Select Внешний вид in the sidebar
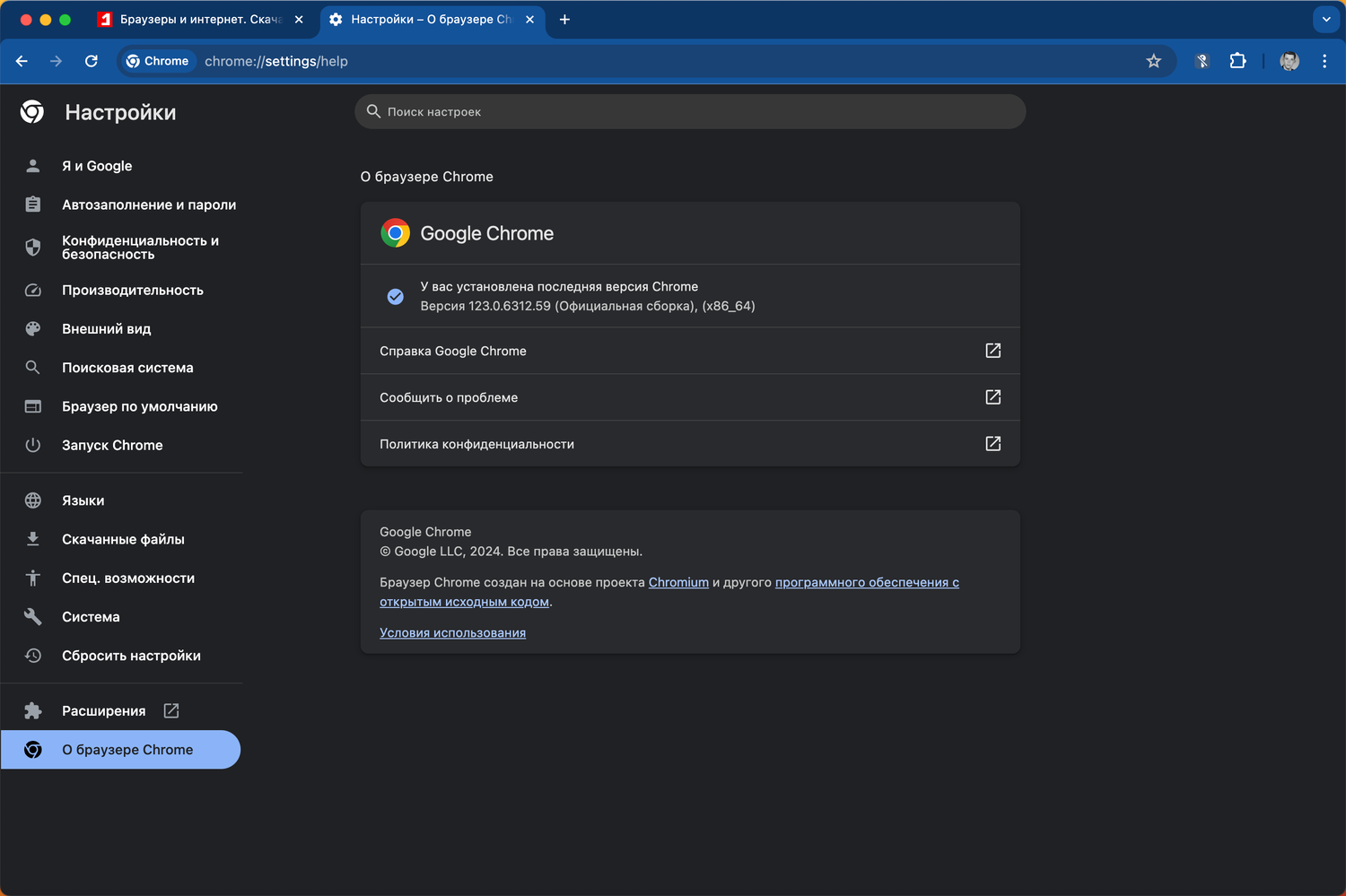1346x896 pixels. (106, 329)
